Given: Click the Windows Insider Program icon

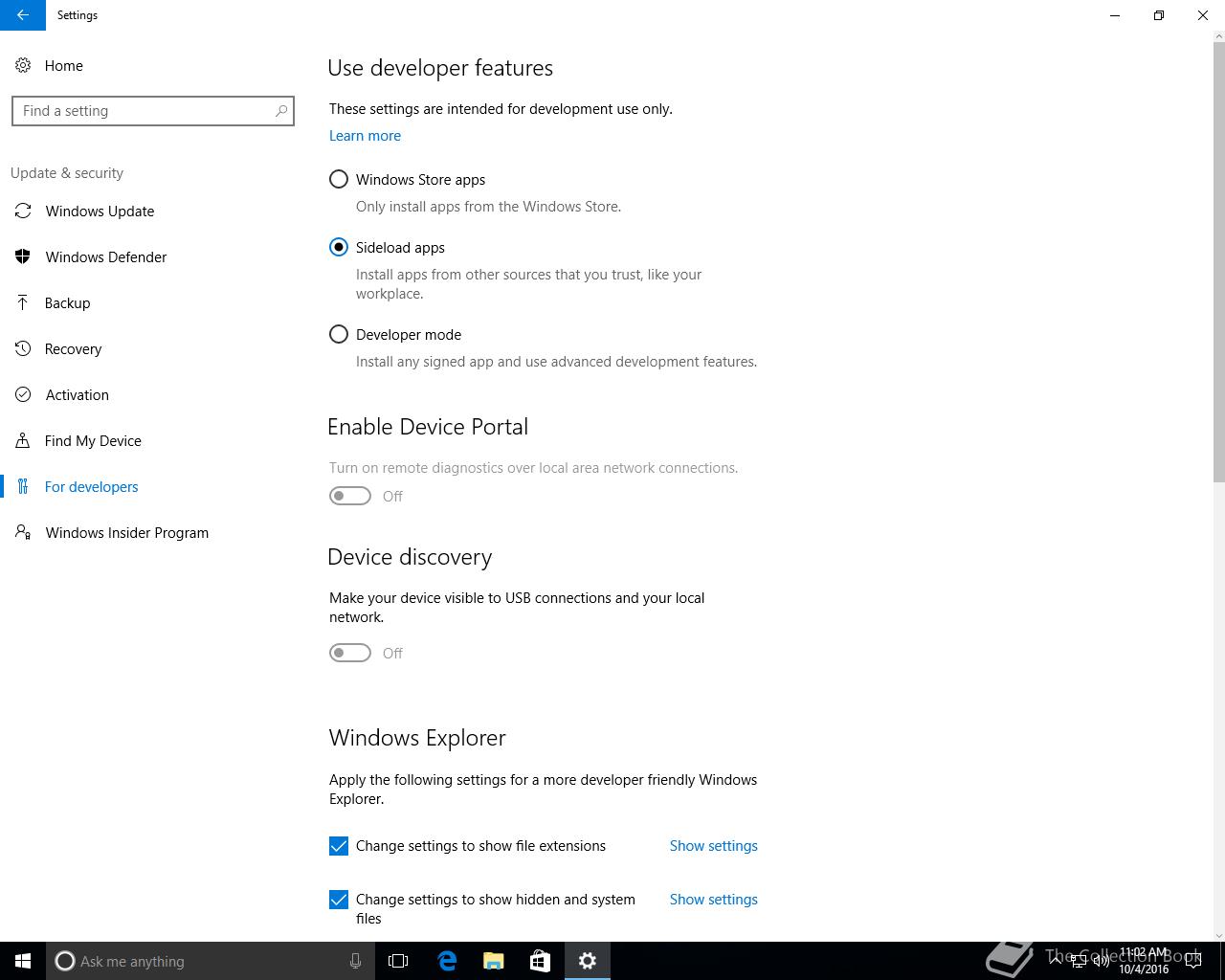Looking at the screenshot, I should pos(23,532).
